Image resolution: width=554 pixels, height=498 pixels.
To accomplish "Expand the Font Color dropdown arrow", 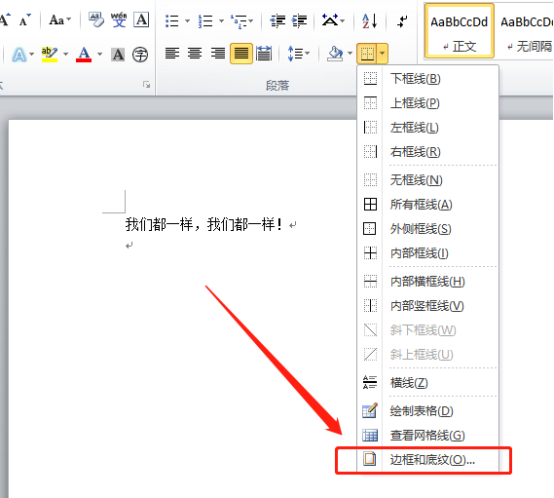I will coord(100,54).
